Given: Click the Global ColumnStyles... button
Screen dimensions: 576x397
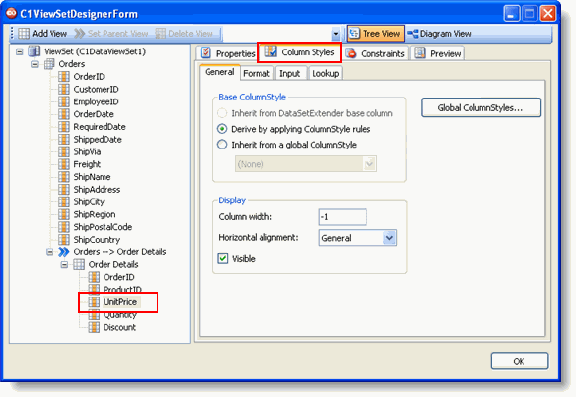Looking at the screenshot, I should [481, 108].
